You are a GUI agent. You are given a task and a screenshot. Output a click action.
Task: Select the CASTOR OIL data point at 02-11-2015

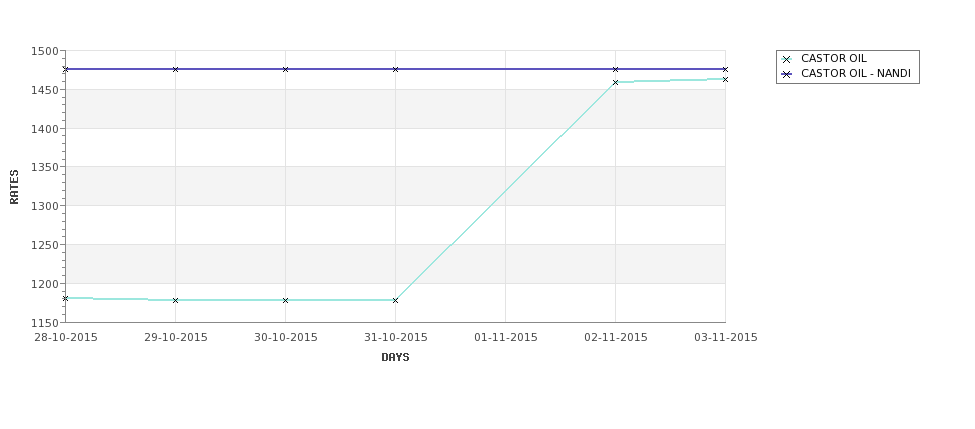616,83
